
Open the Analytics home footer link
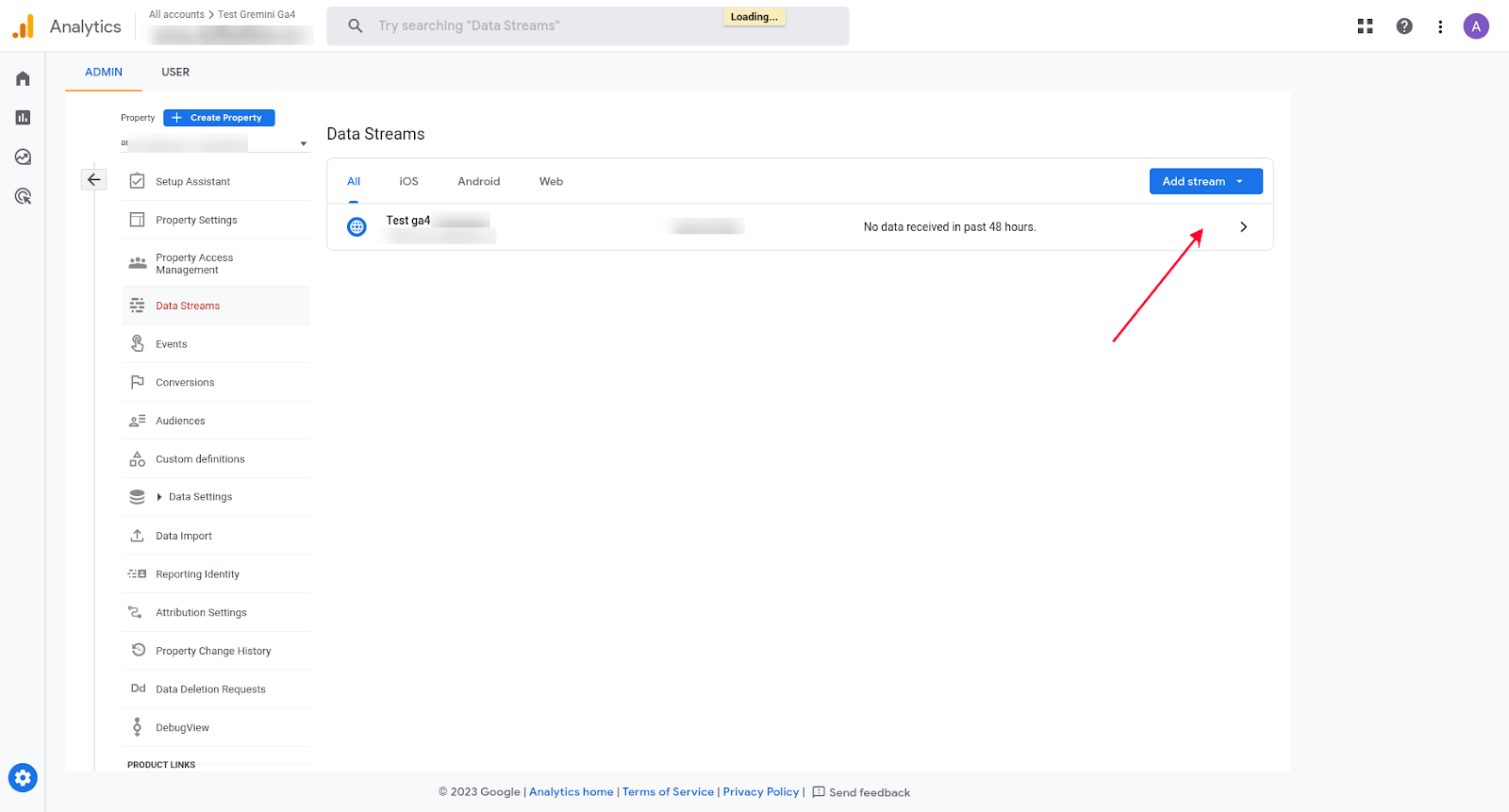tap(572, 792)
